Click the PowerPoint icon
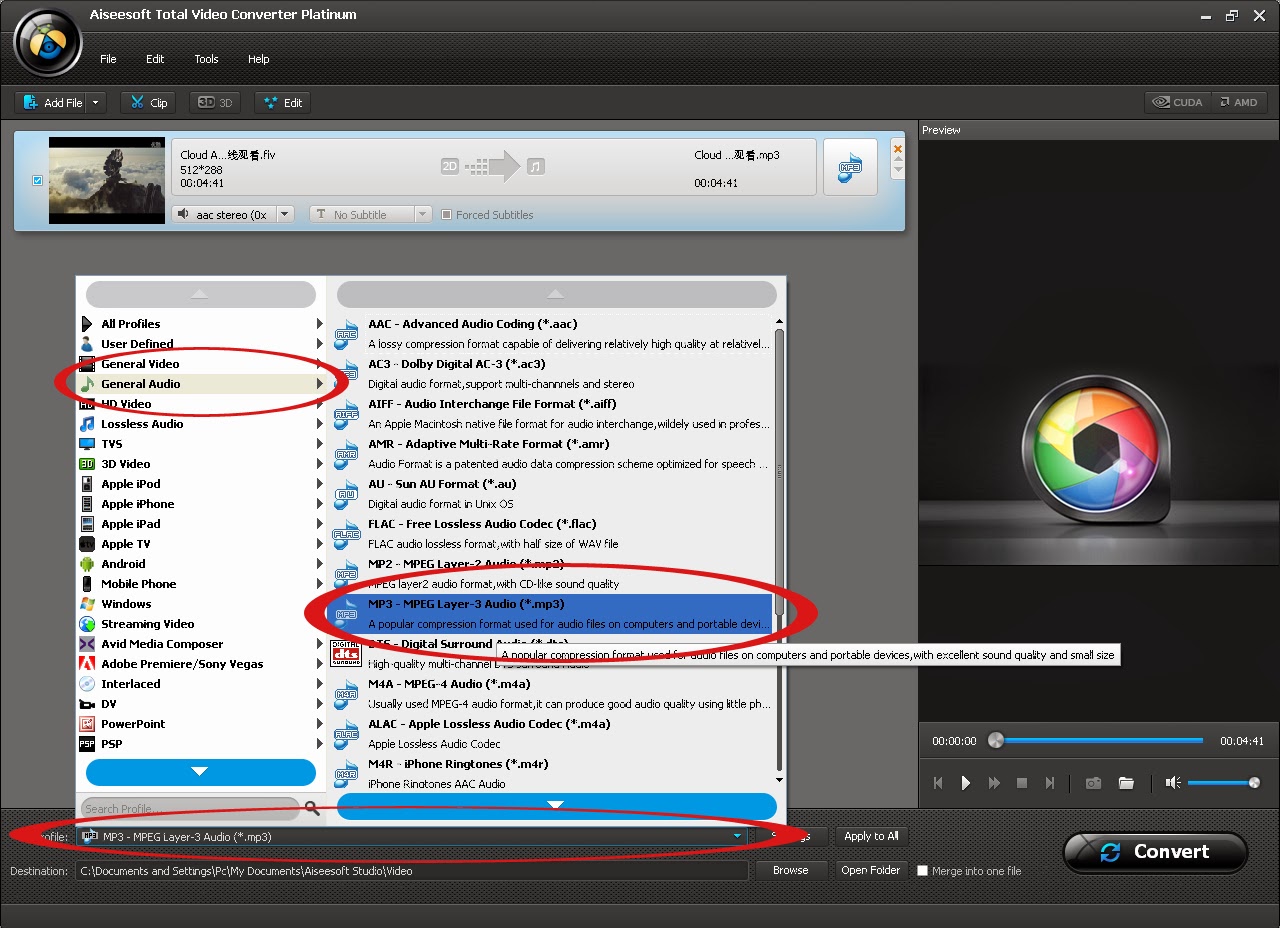 point(87,724)
